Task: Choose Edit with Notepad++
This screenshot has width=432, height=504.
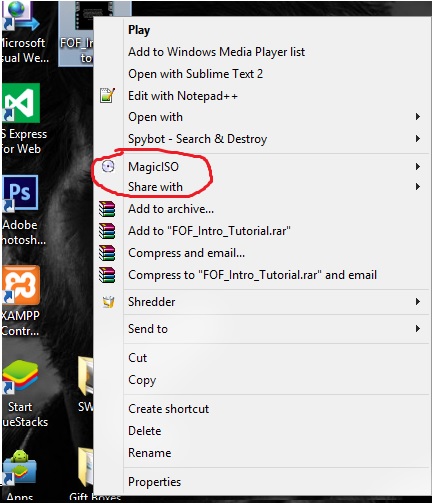Action: 183,96
